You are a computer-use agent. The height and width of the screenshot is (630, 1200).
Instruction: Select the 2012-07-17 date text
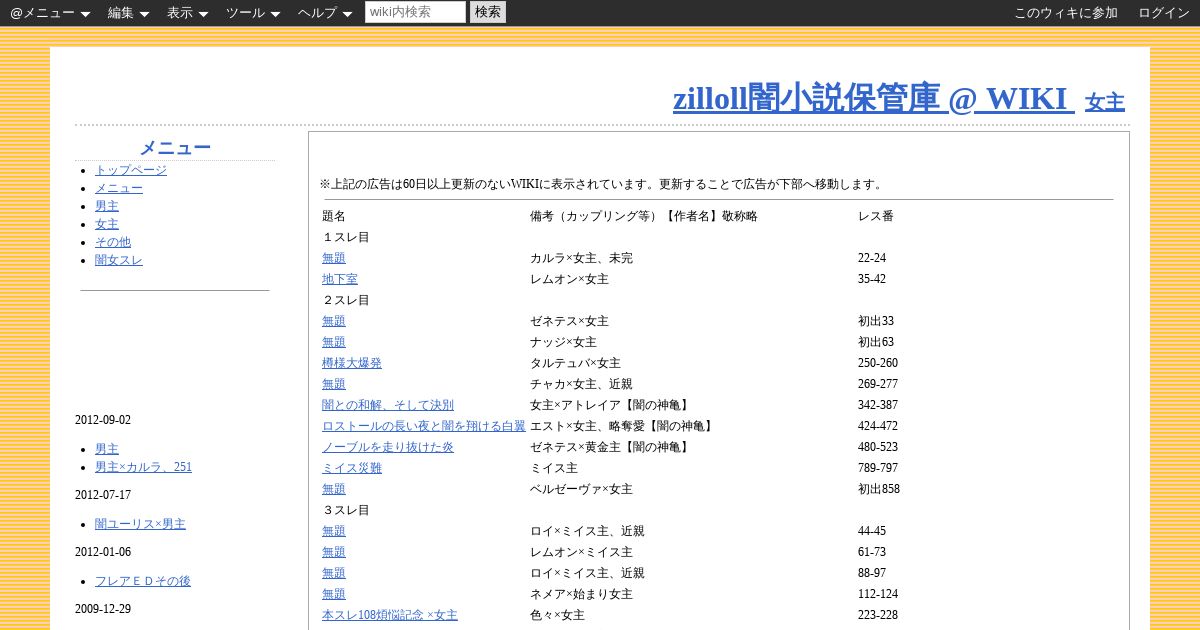103,495
